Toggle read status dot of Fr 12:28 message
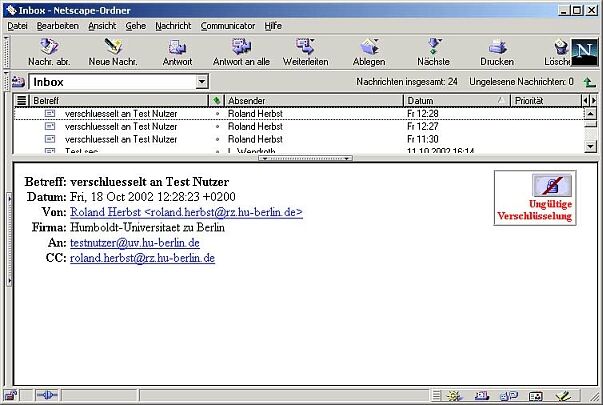603x405 pixels. (x=217, y=114)
